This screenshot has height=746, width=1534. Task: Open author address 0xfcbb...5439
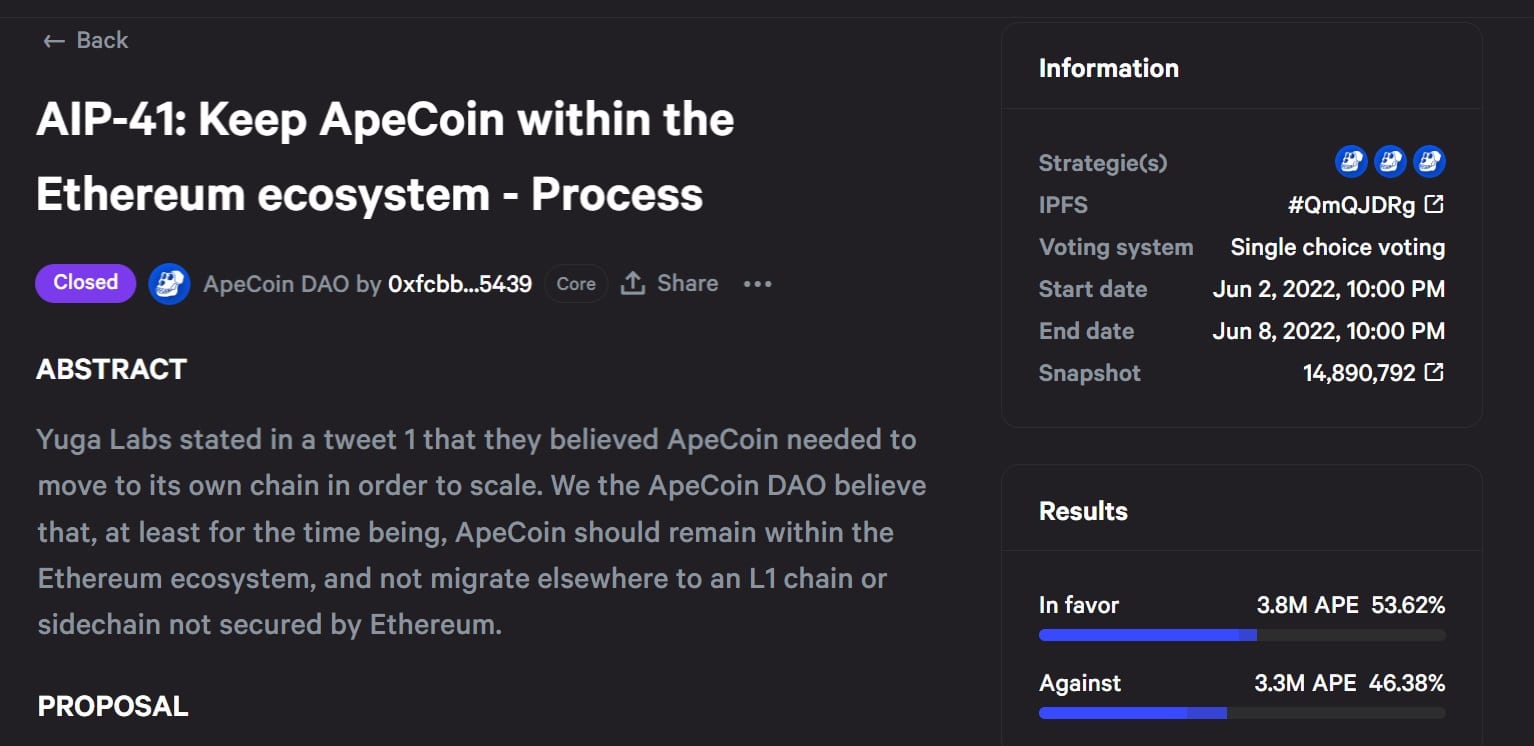tap(460, 284)
